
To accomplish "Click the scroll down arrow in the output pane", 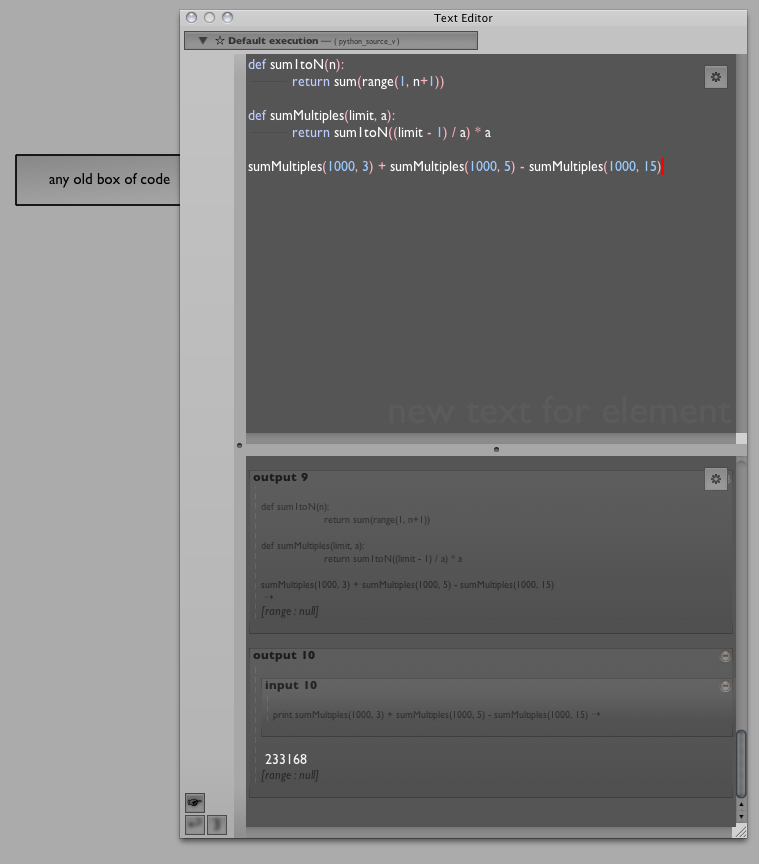I will pos(741,815).
